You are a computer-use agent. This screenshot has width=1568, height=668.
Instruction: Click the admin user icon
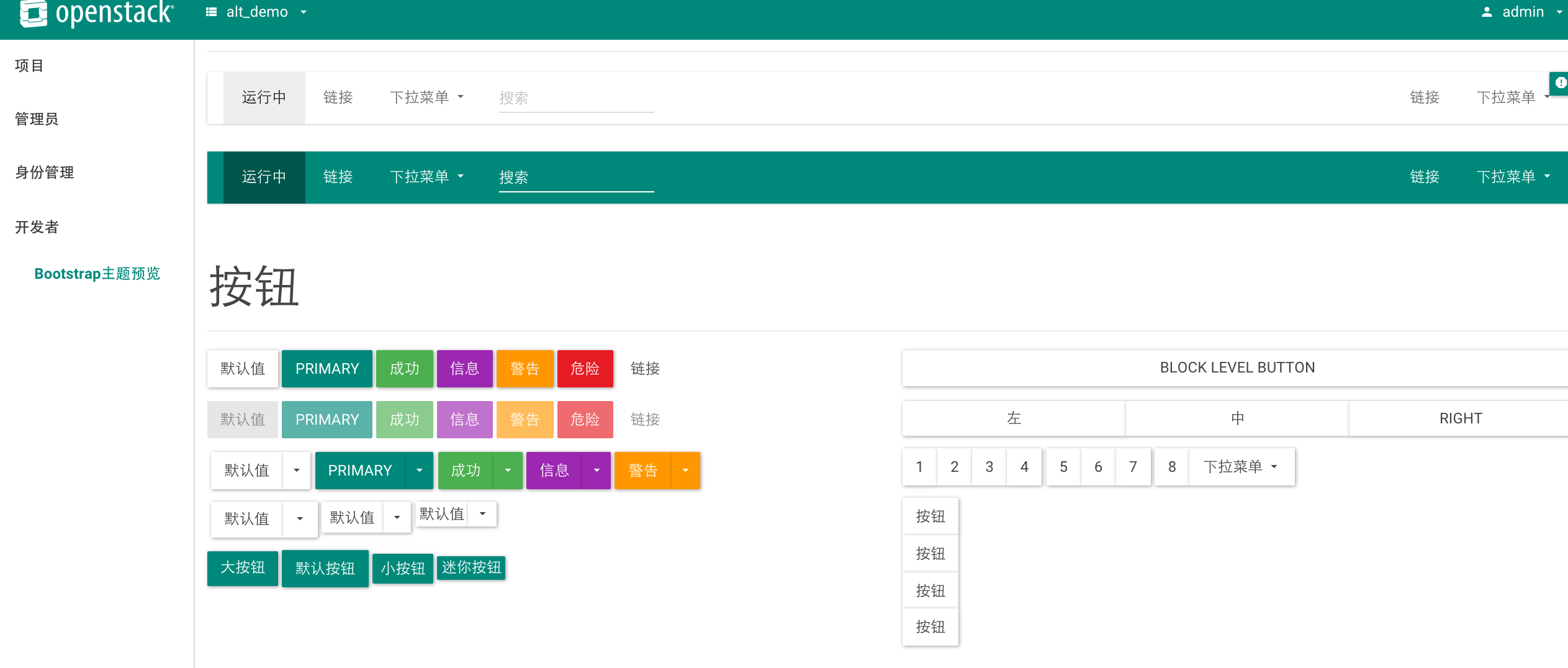coord(1487,12)
